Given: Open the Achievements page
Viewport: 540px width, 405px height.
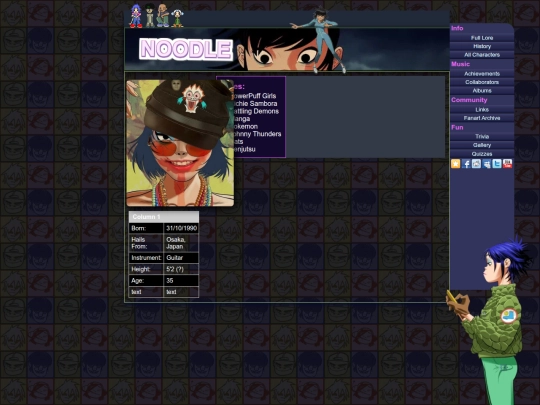Looking at the screenshot, I should (x=482, y=74).
